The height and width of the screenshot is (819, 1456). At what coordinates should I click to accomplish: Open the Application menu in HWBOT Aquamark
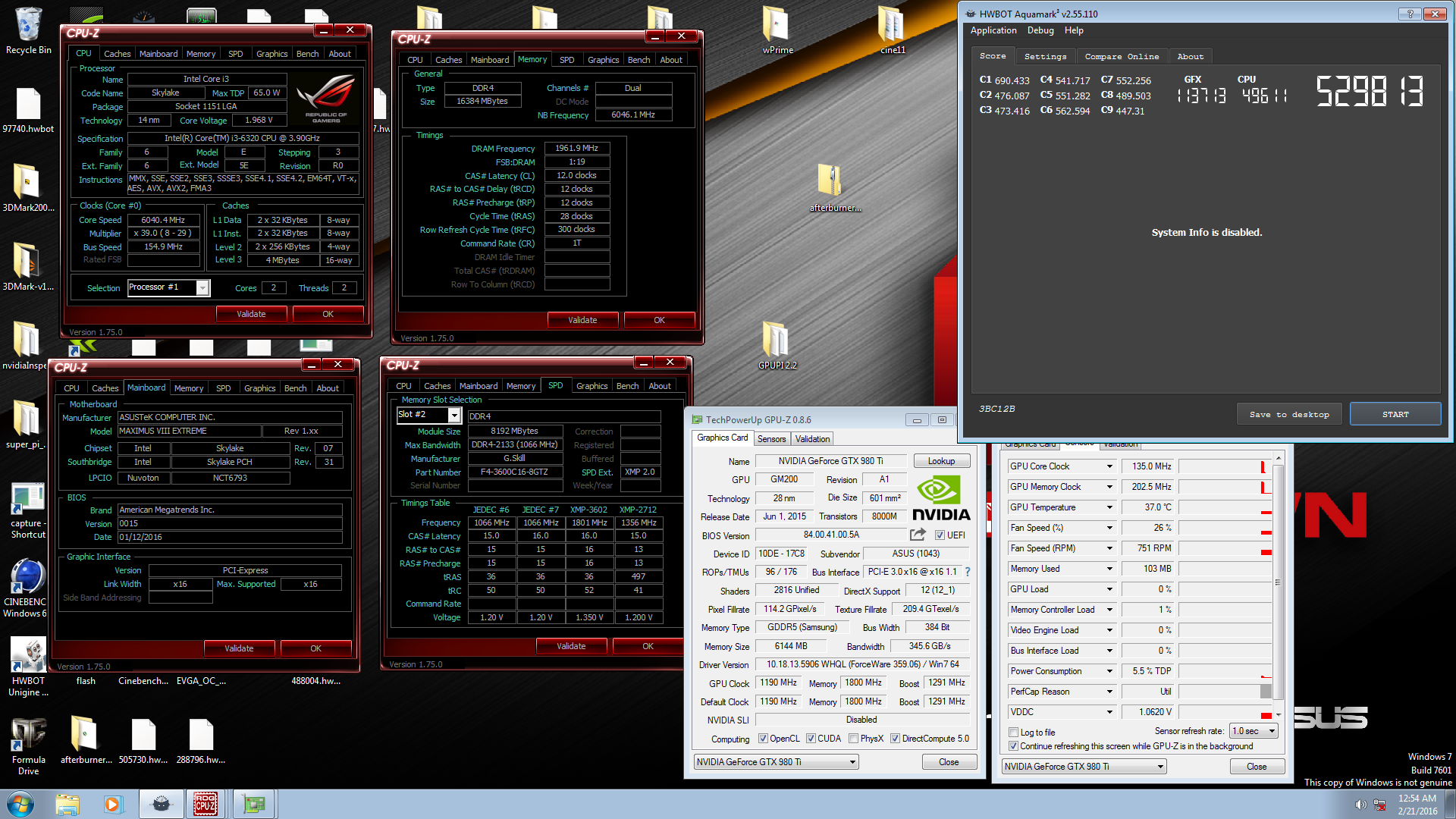993,30
